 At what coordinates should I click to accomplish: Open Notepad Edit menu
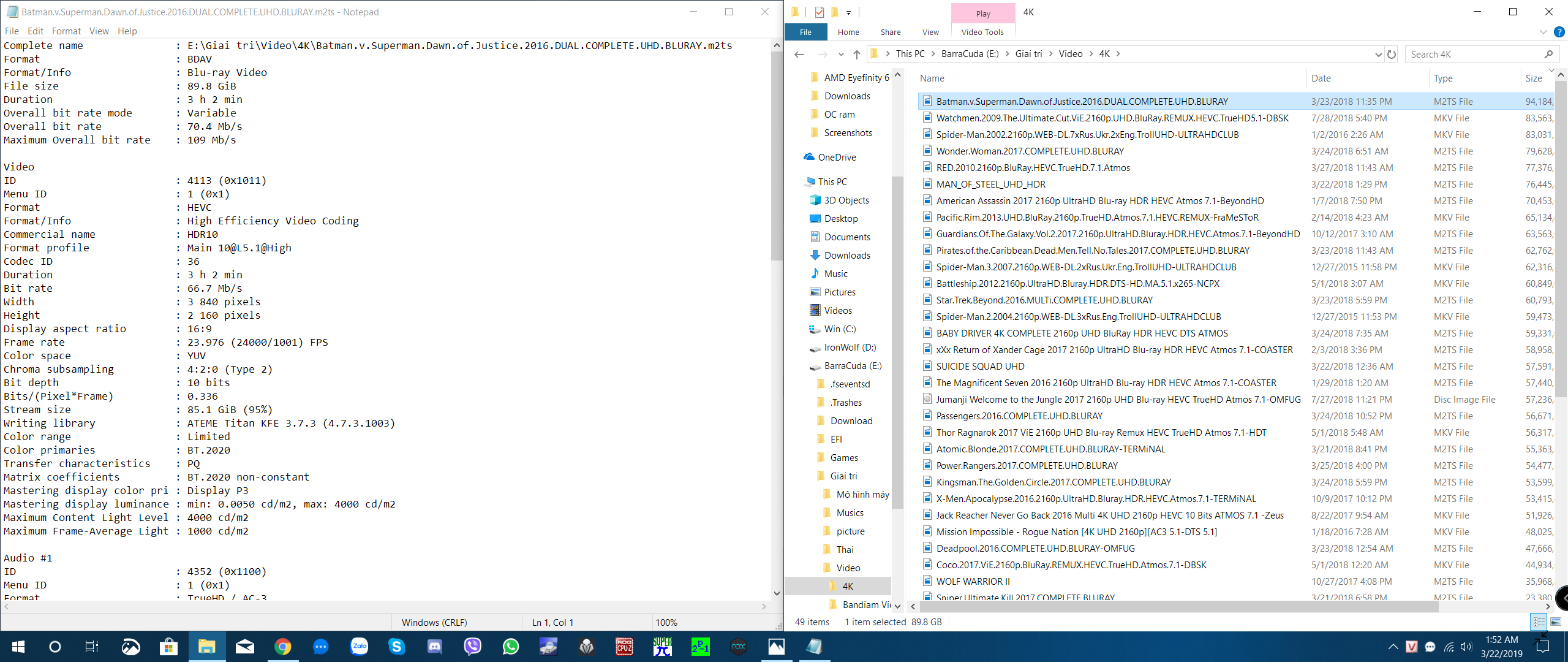pyautogui.click(x=36, y=31)
